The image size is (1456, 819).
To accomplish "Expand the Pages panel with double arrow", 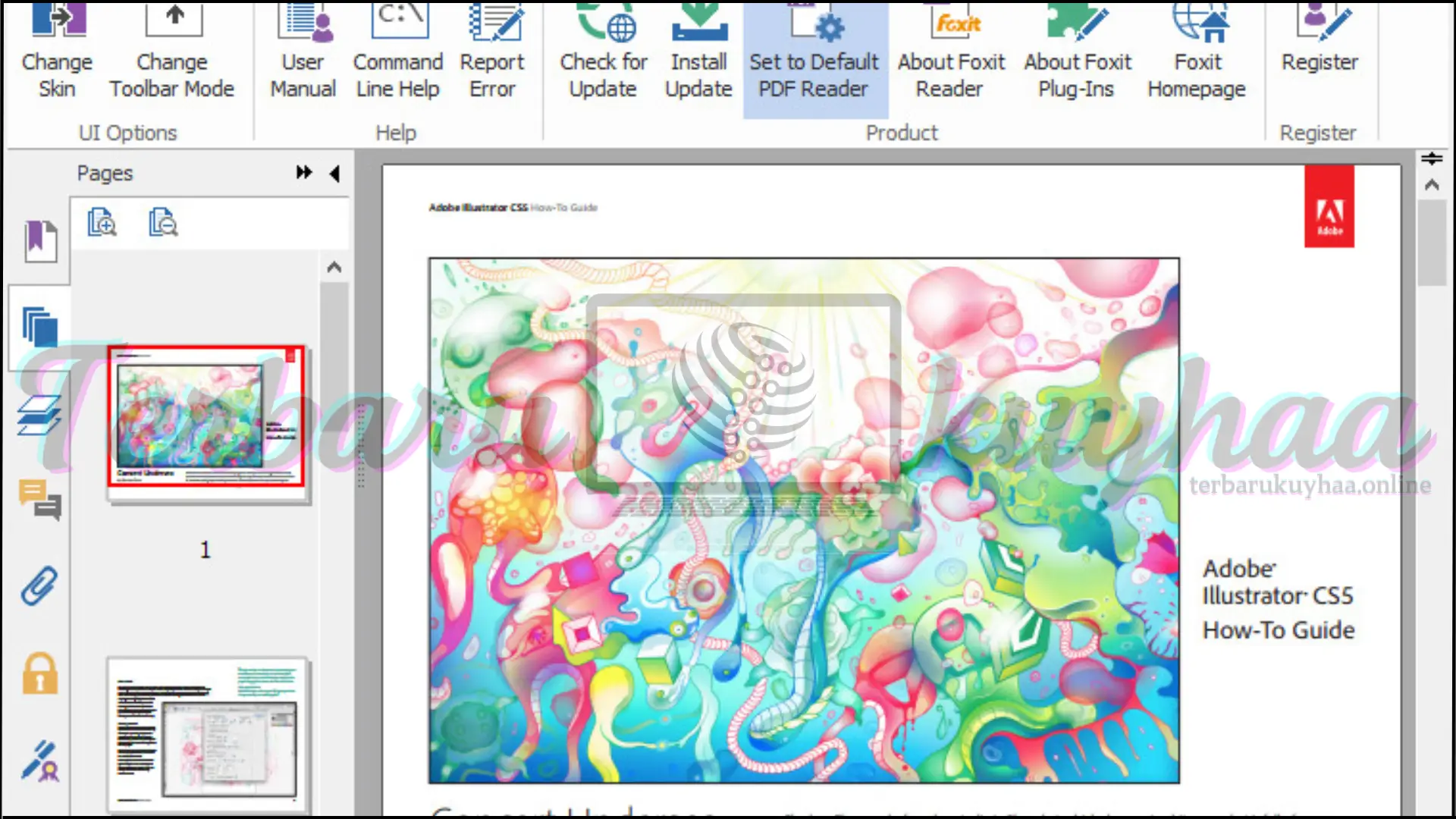I will point(304,173).
